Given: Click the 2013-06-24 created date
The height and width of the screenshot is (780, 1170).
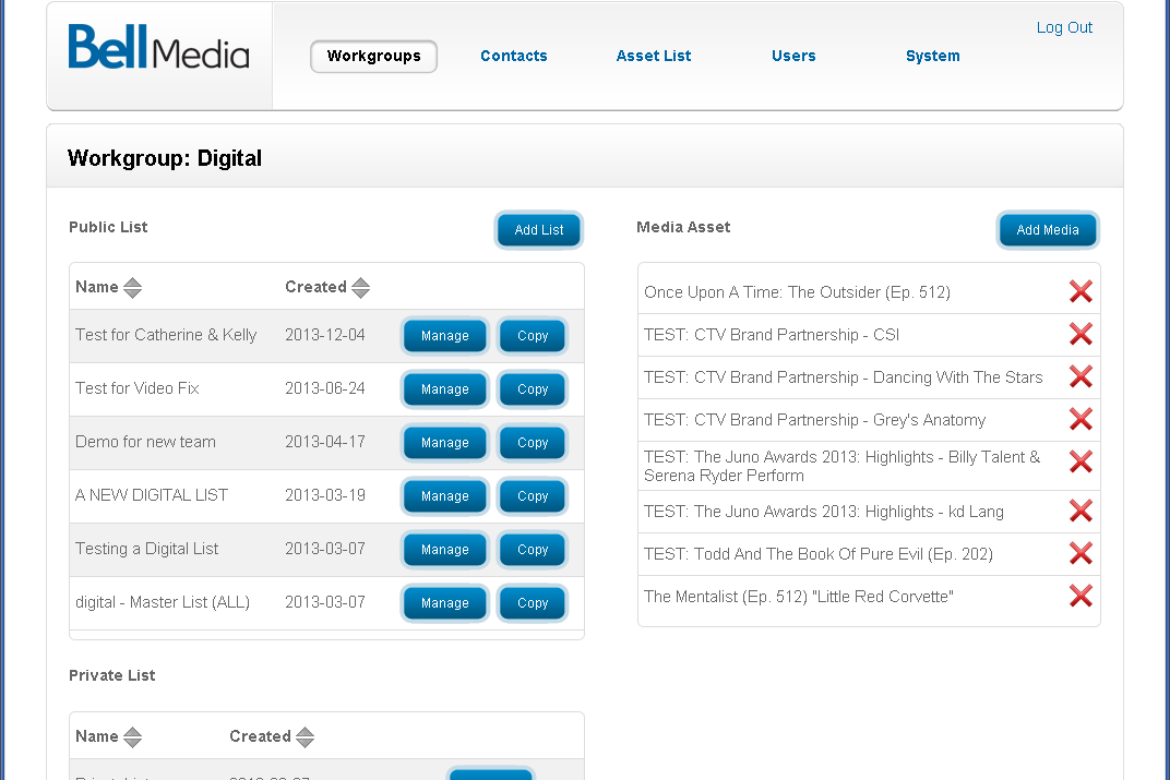Looking at the screenshot, I should [x=325, y=388].
